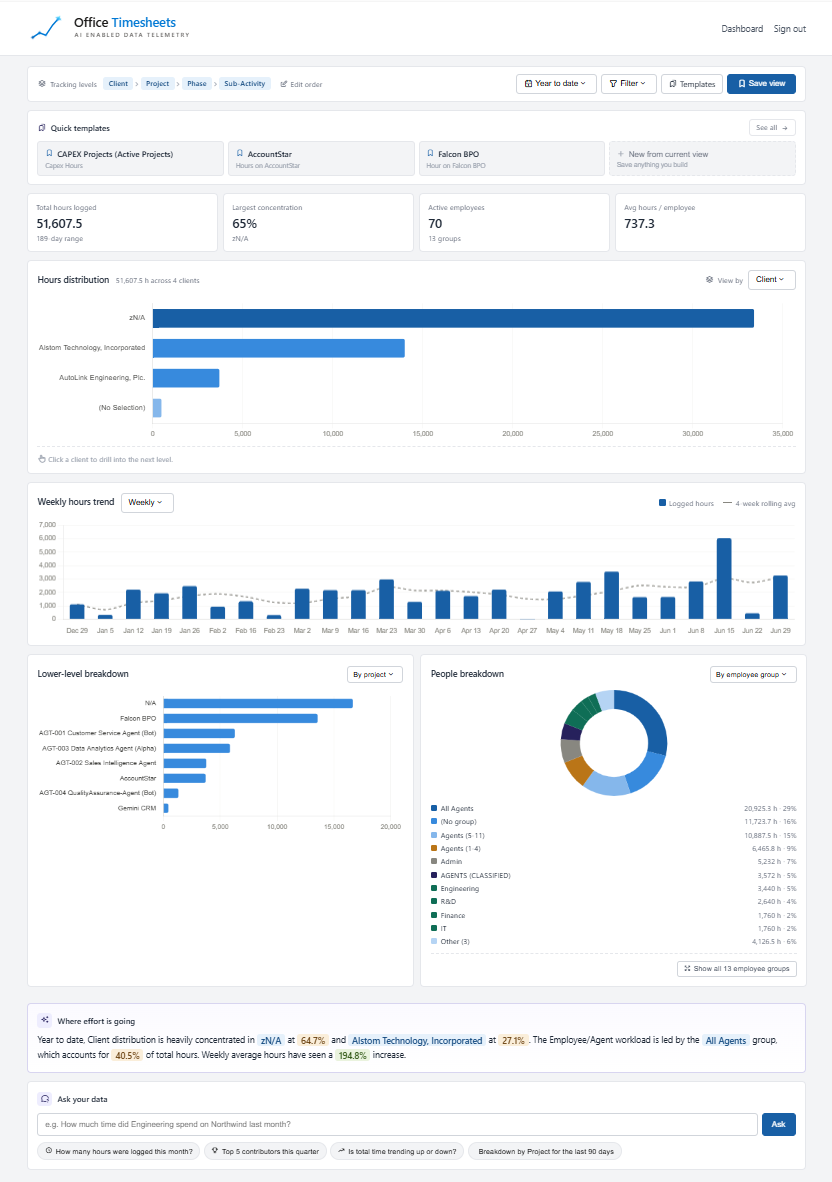Click the Edit order pencil icon
Viewport: 832px width, 1182px height.
pyautogui.click(x=283, y=84)
